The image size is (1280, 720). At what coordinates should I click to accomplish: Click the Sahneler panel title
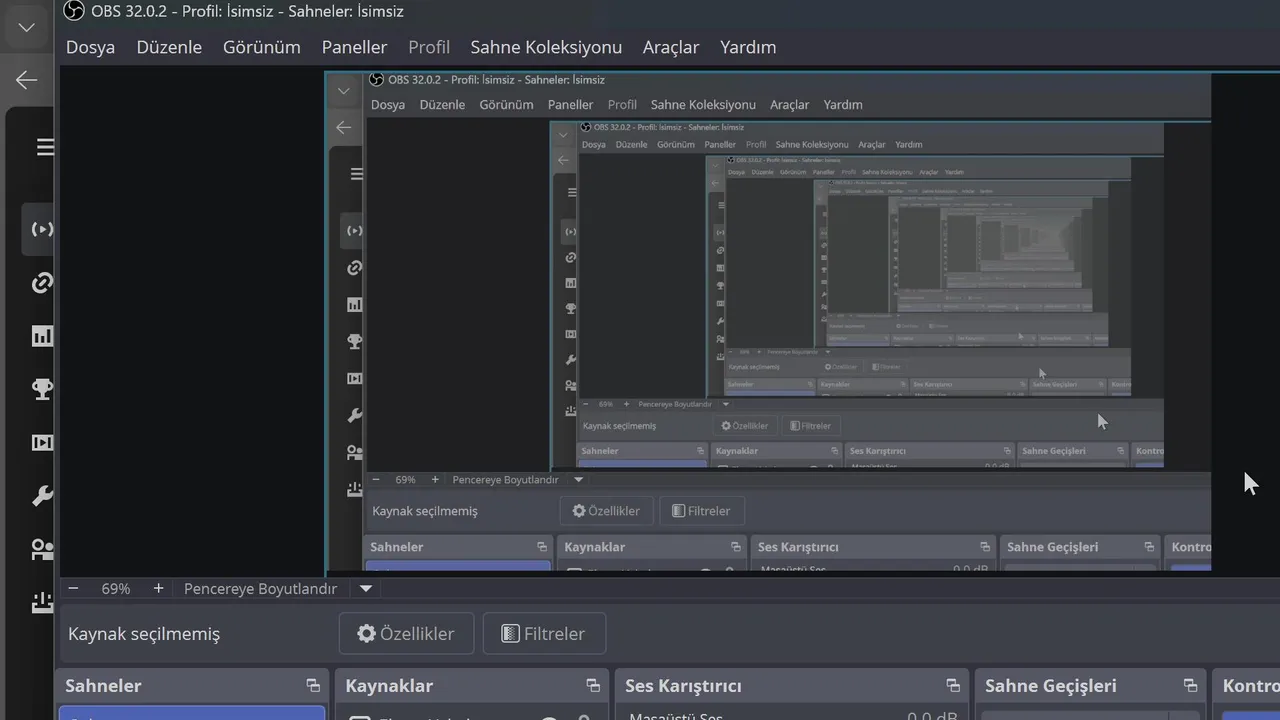pos(103,686)
